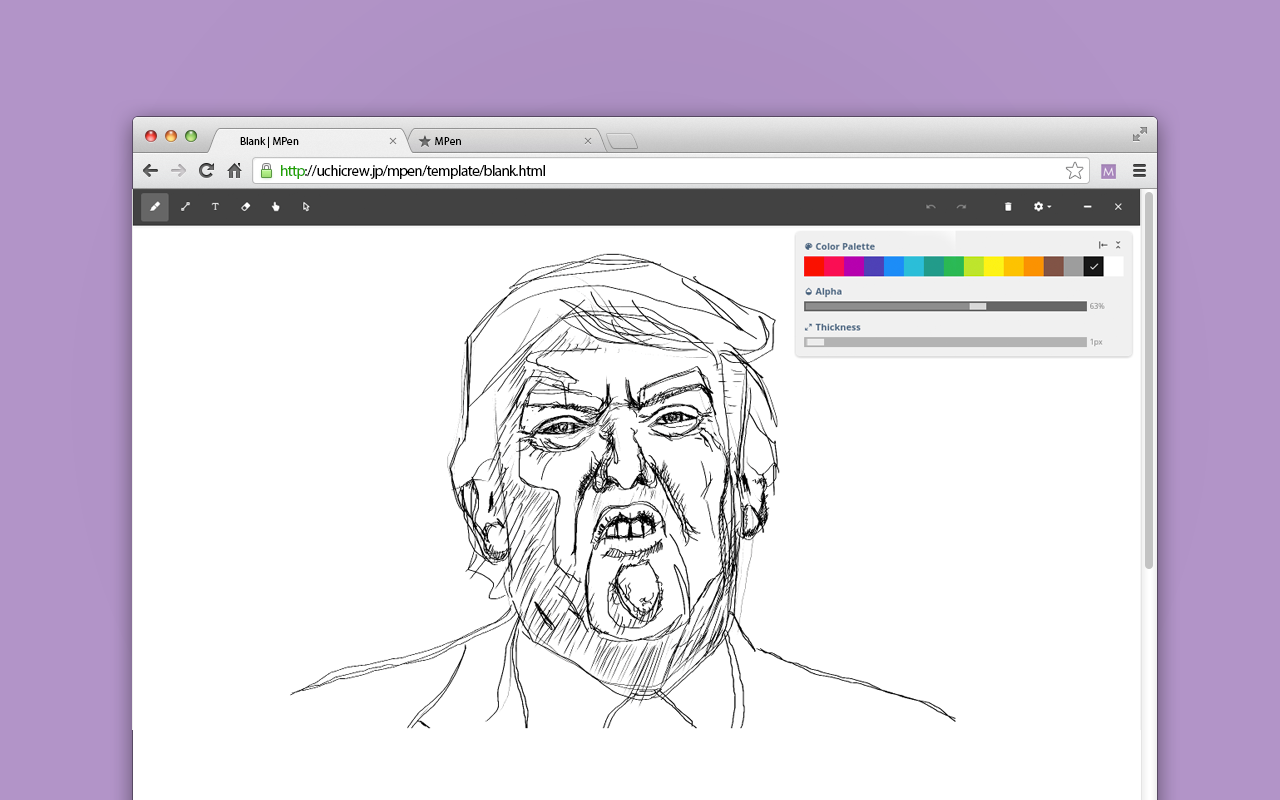Select the purple color swatch
This screenshot has width=1280, height=800.
(x=854, y=266)
